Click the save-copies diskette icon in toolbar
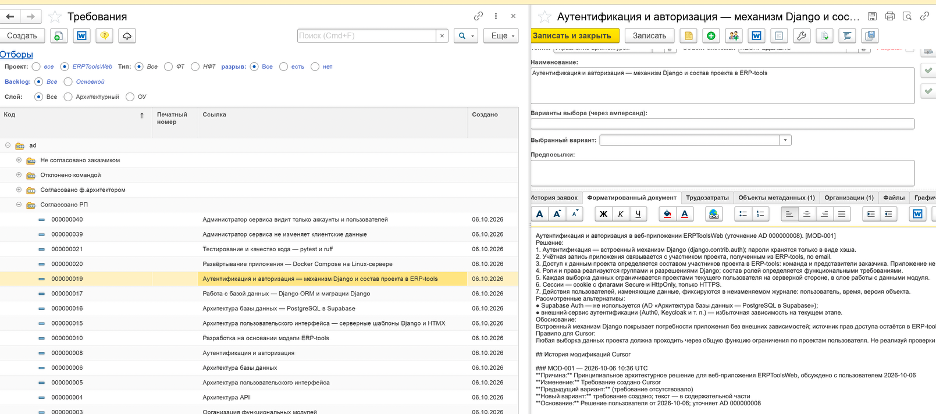Viewport: 936px width, 414px height. (869, 36)
